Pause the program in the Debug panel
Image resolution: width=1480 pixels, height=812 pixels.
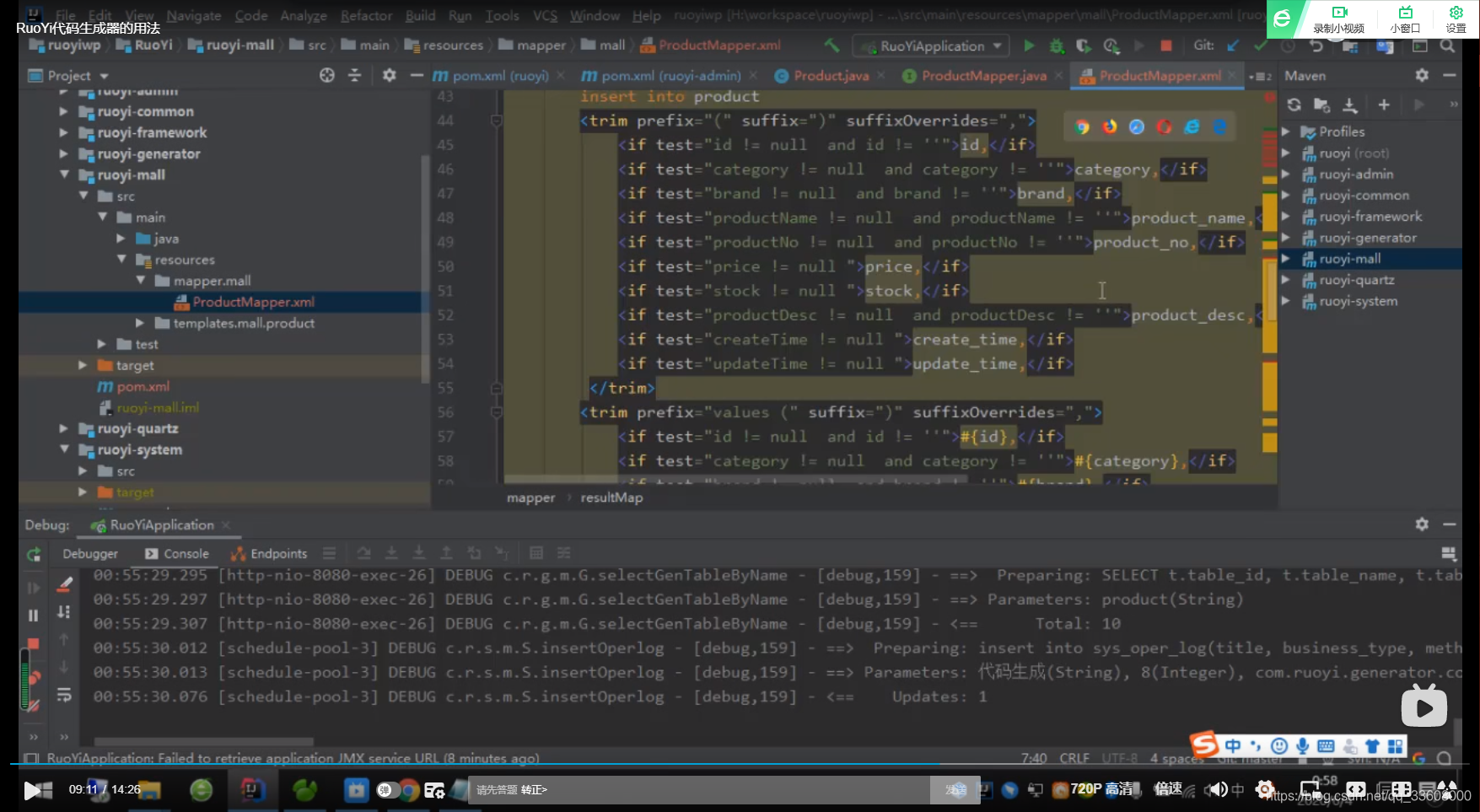(34, 616)
